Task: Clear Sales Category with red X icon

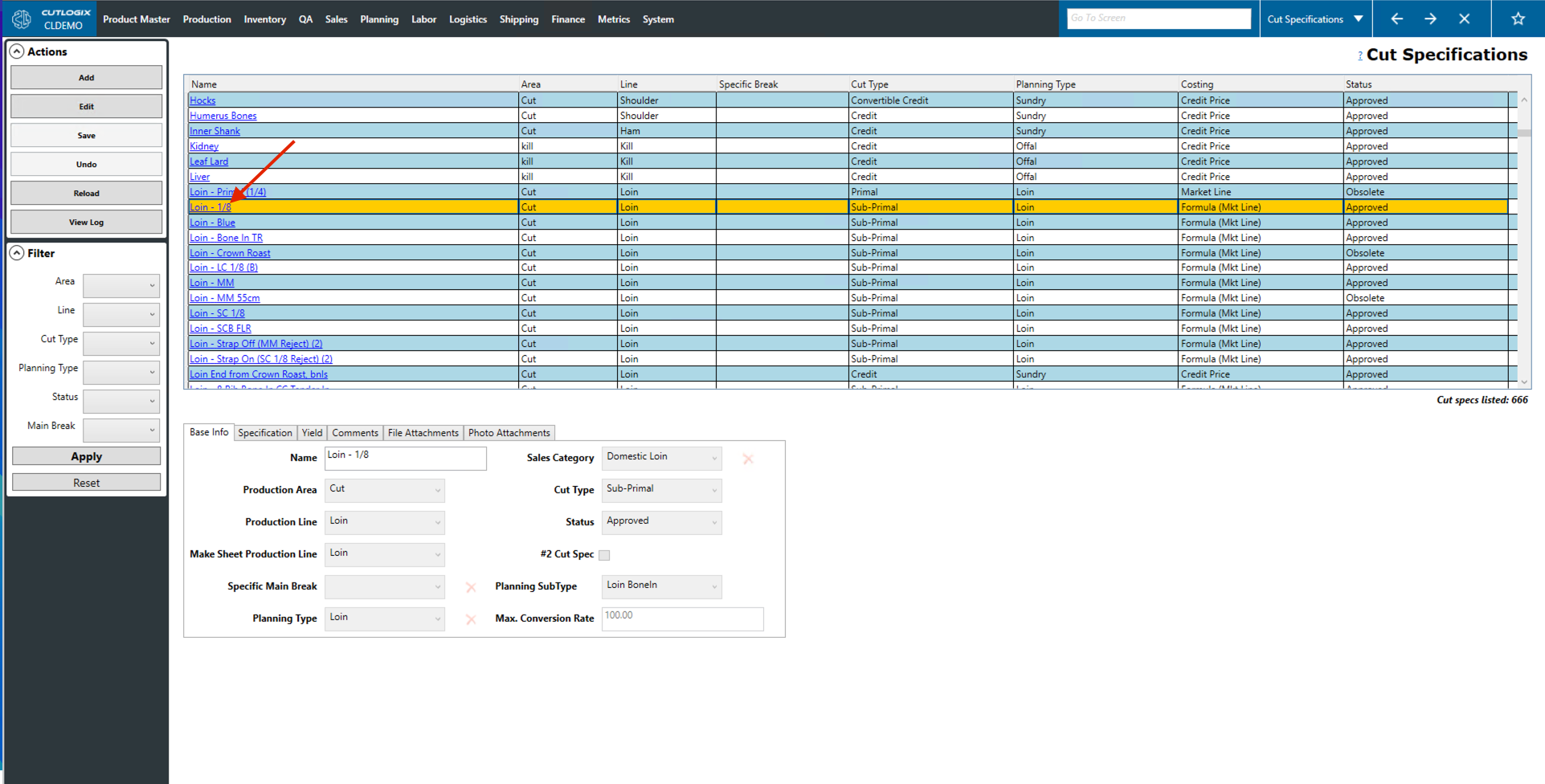Action: (748, 459)
